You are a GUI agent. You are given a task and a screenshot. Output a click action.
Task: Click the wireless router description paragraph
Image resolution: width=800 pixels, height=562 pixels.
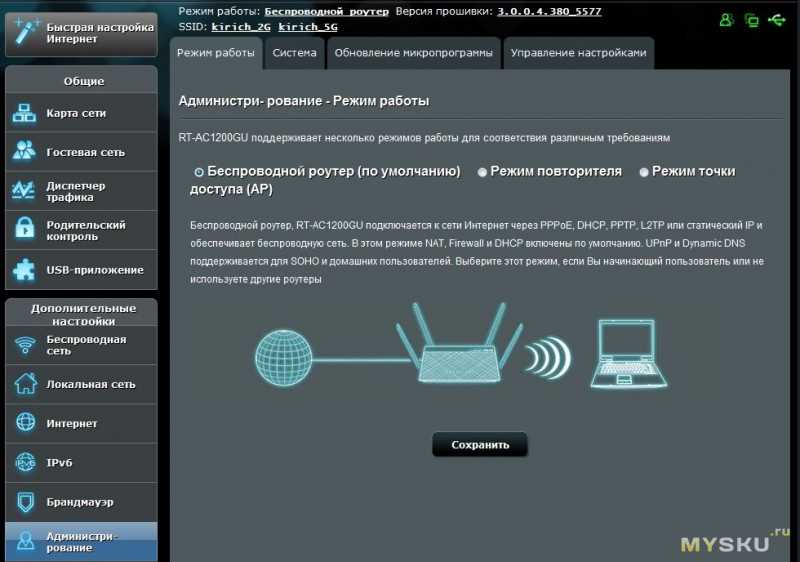pyautogui.click(x=477, y=252)
